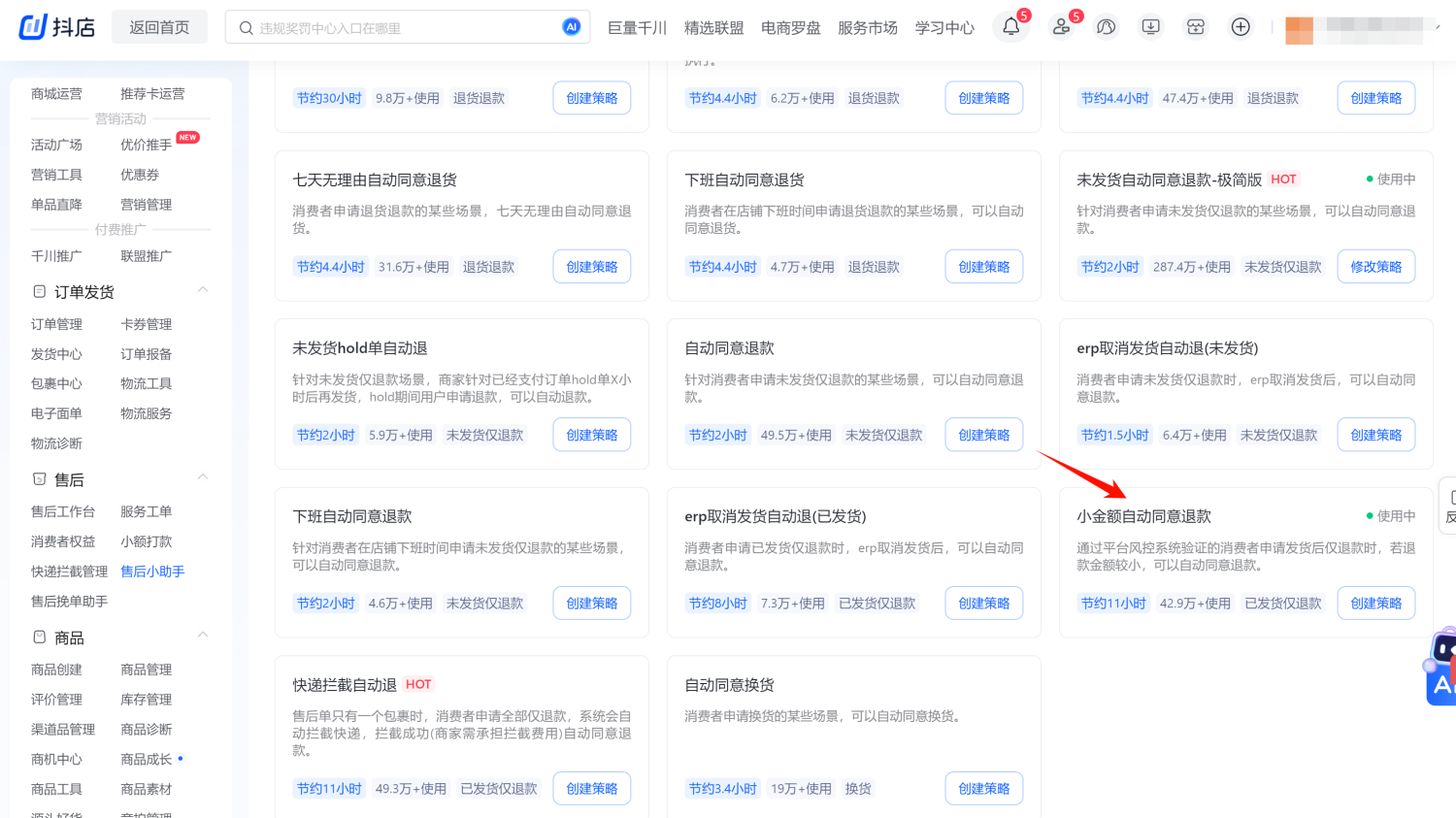Open 优价推手 in sidebar
The image size is (1456, 818).
[x=146, y=145]
